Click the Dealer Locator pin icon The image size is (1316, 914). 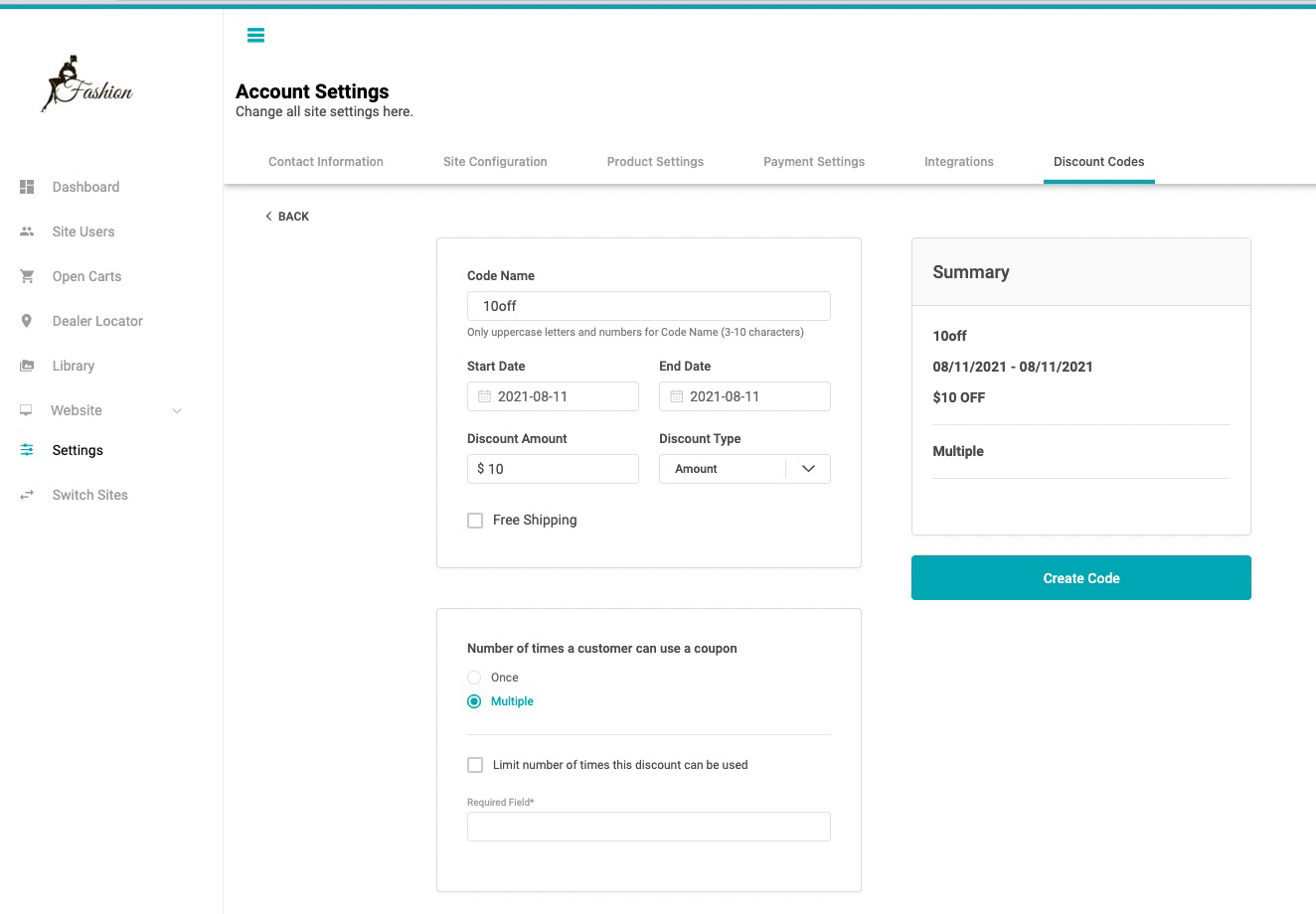tap(27, 321)
